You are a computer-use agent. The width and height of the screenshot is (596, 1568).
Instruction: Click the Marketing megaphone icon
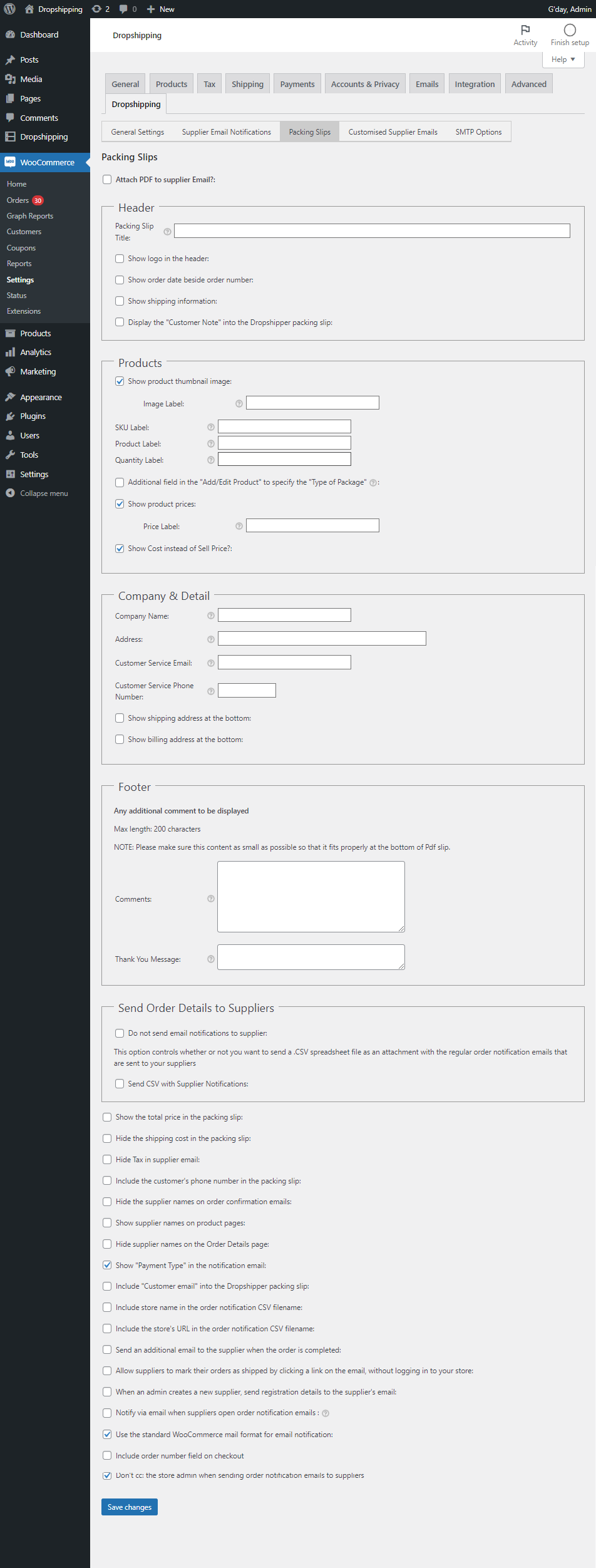pos(10,371)
